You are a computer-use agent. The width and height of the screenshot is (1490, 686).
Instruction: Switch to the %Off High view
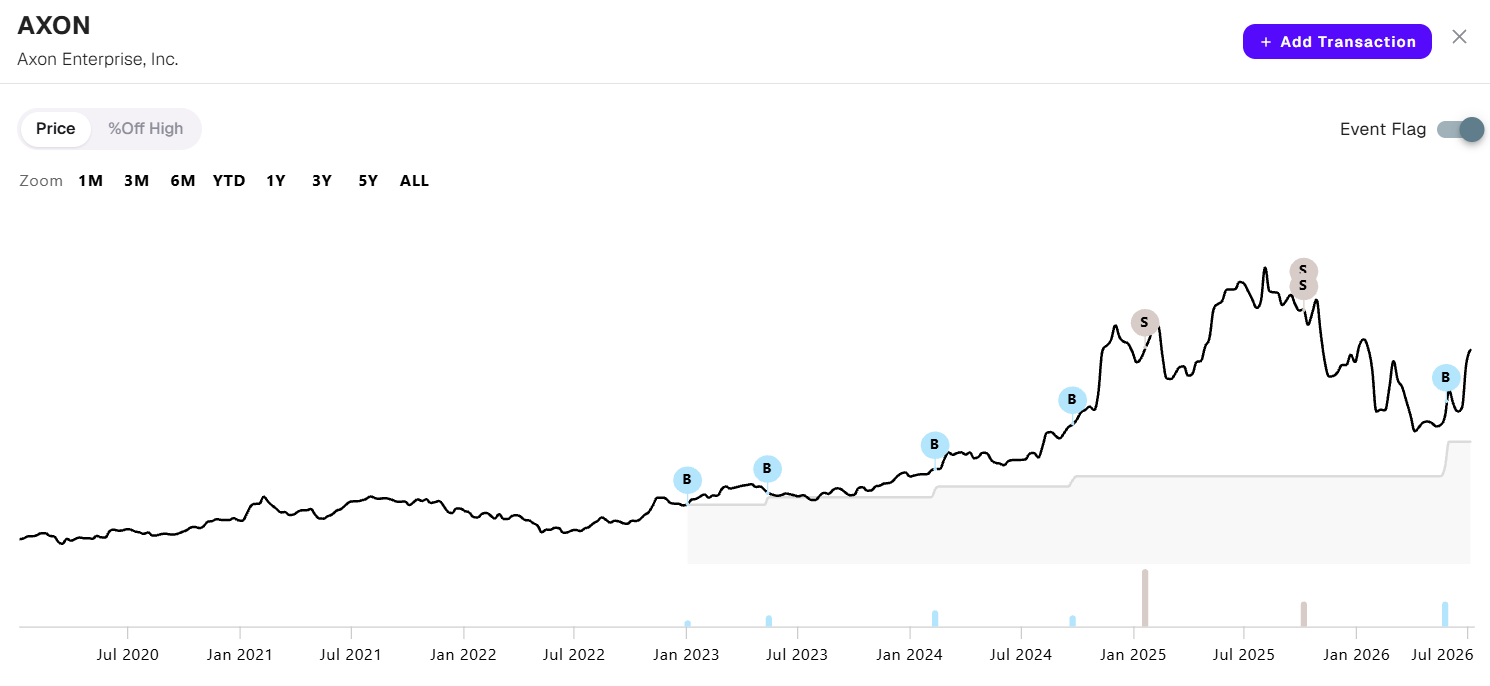(x=146, y=128)
